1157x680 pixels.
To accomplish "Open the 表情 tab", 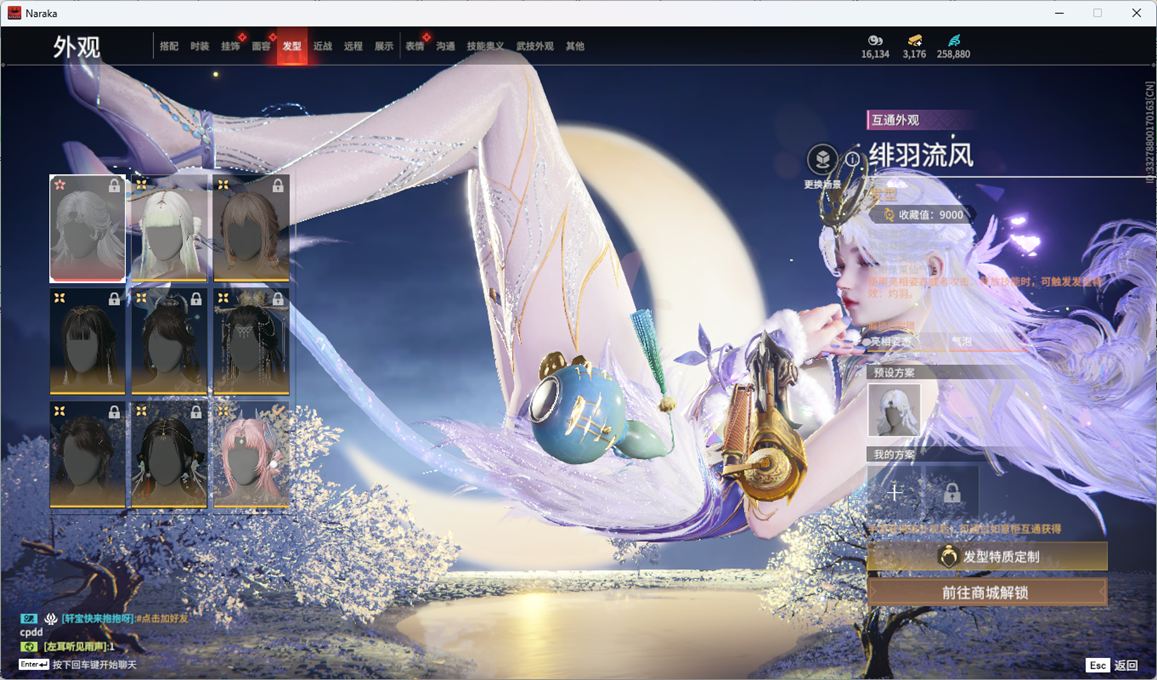I will [415, 46].
